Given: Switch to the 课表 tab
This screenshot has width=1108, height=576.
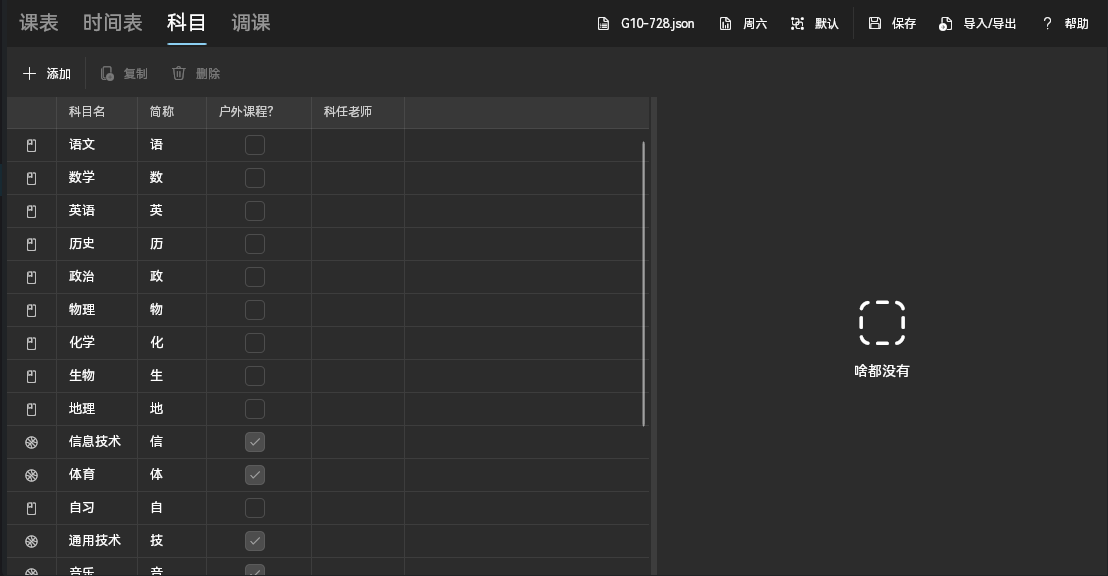Looking at the screenshot, I should (x=39, y=23).
